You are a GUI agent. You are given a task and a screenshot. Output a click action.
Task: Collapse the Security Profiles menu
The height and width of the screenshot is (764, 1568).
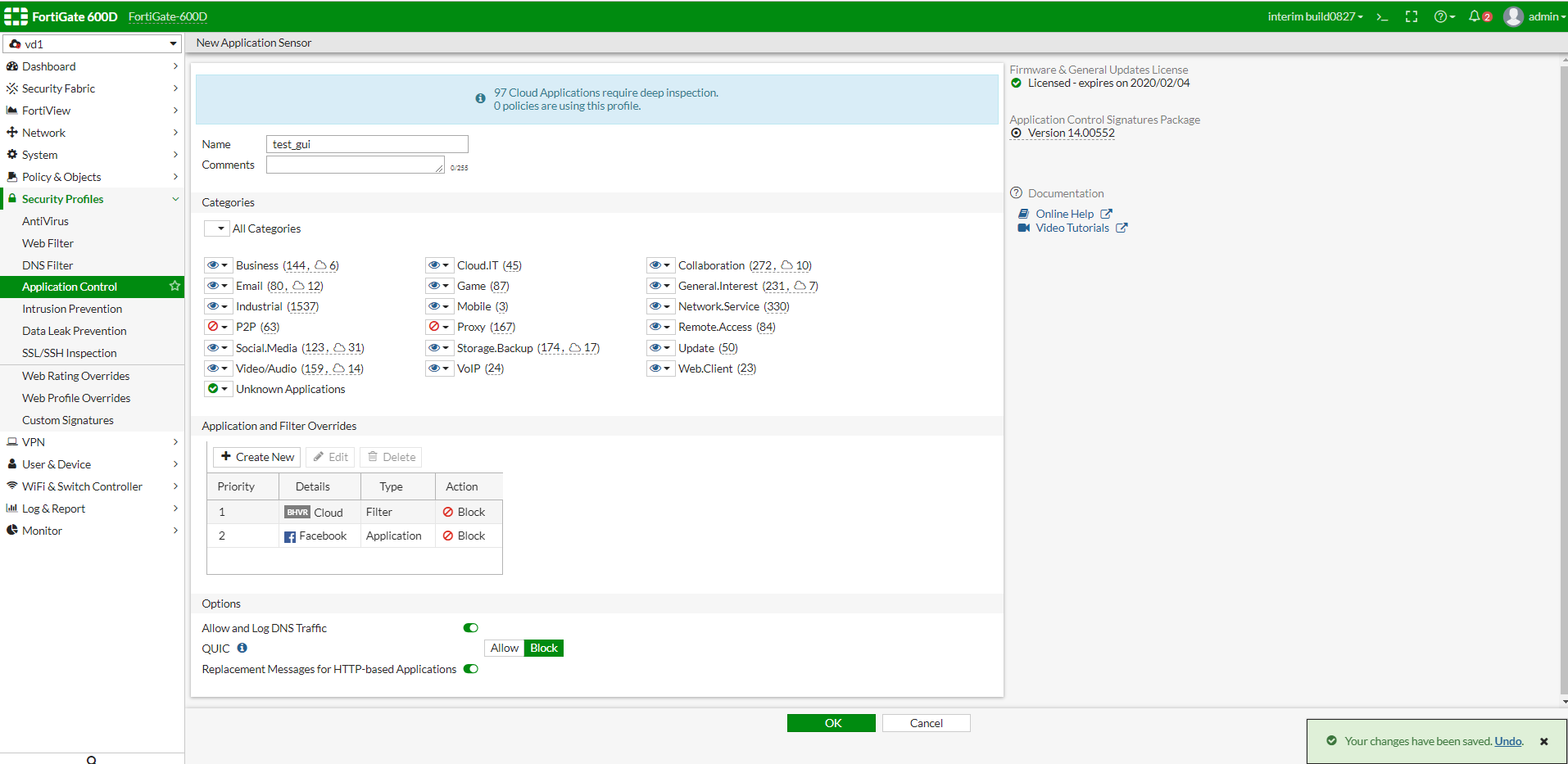tap(92, 199)
